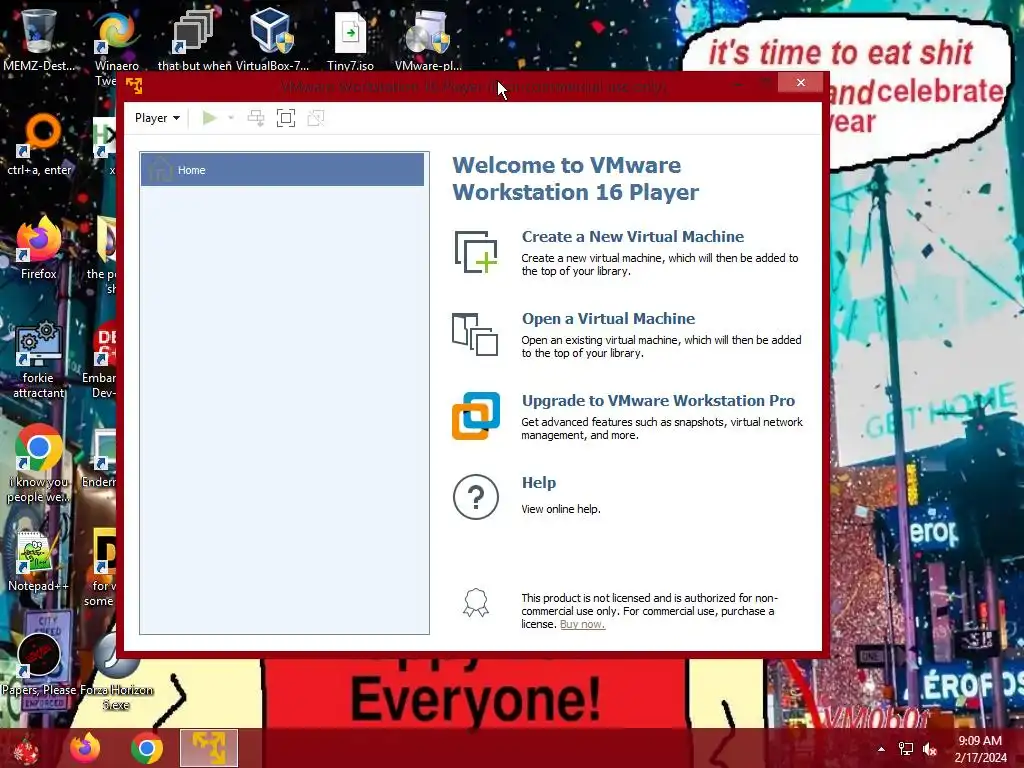This screenshot has width=1024, height=768.
Task: Launch Firefox from the taskbar
Action: tap(86, 748)
